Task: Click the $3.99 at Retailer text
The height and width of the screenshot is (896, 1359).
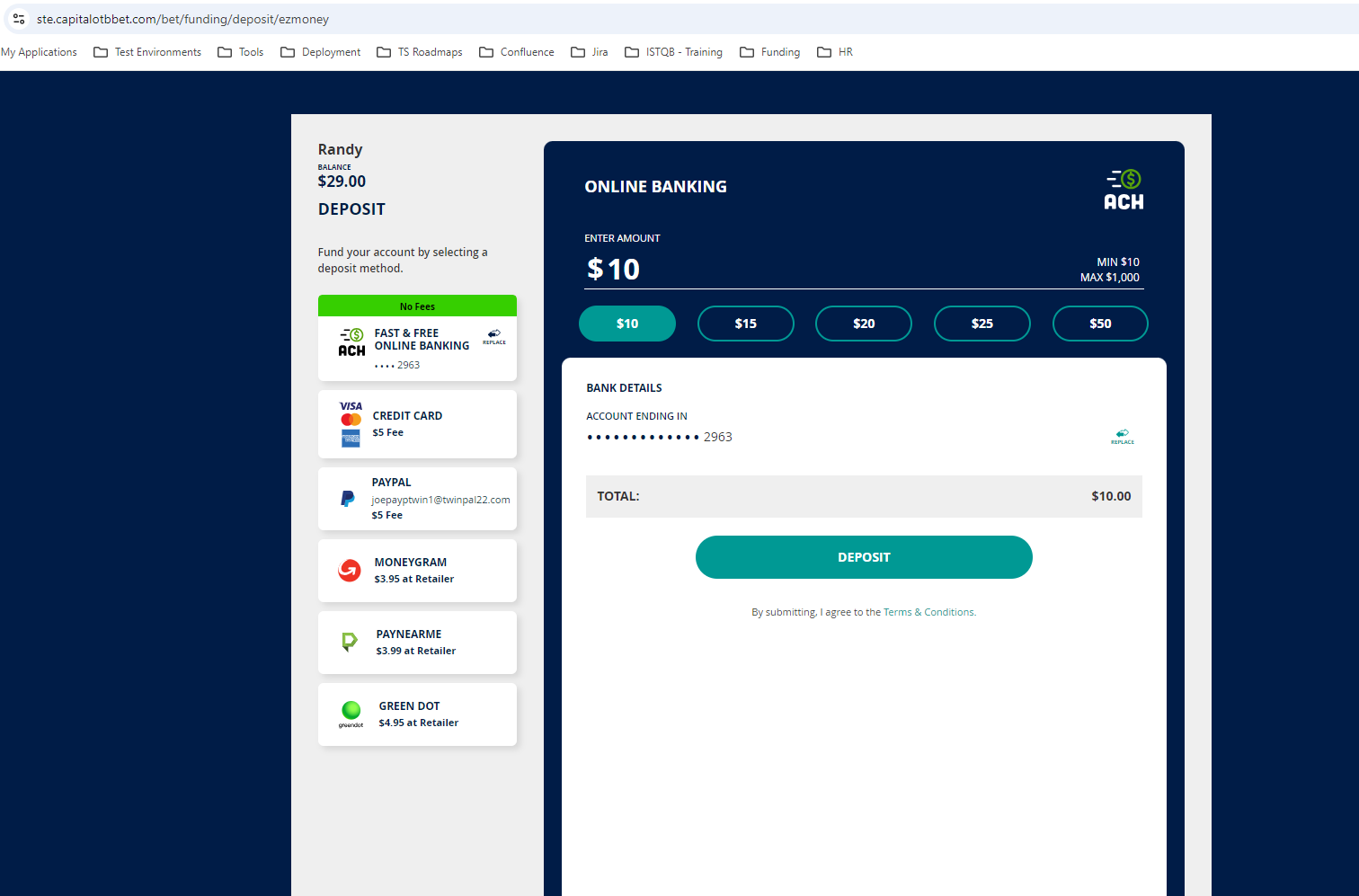Action: point(415,651)
